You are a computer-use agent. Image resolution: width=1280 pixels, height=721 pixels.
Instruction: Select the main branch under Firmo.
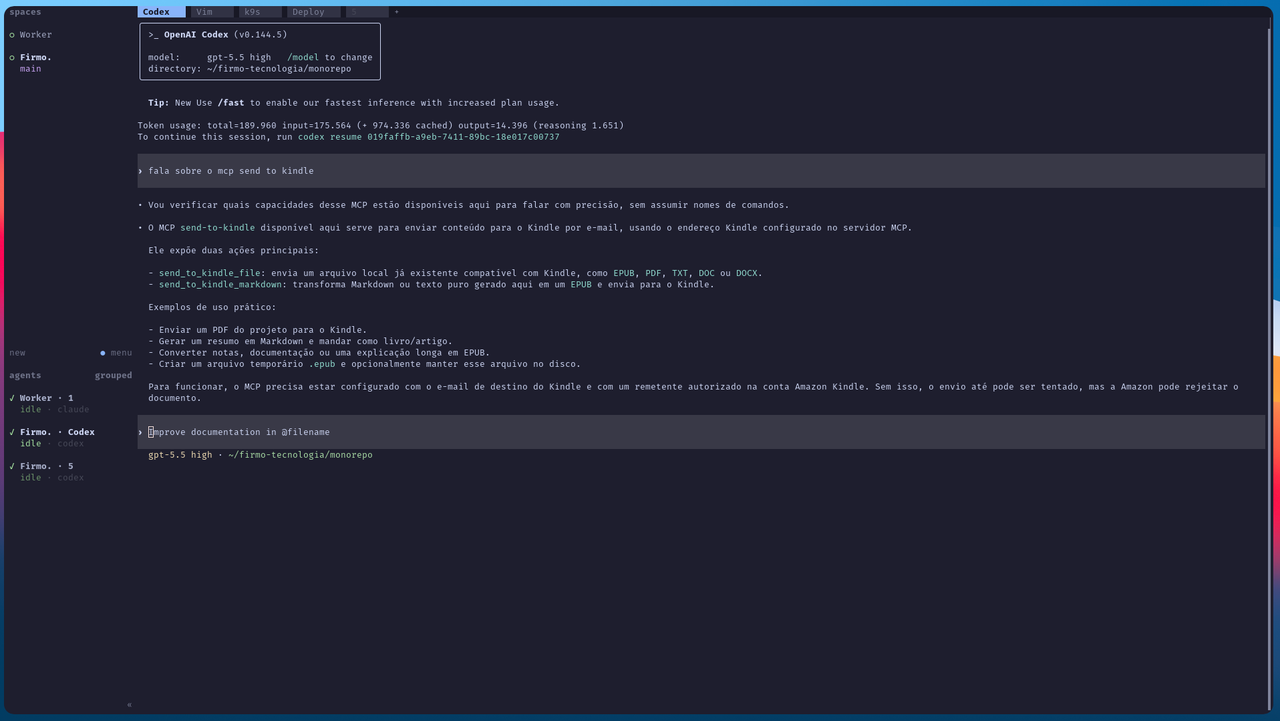(31, 69)
